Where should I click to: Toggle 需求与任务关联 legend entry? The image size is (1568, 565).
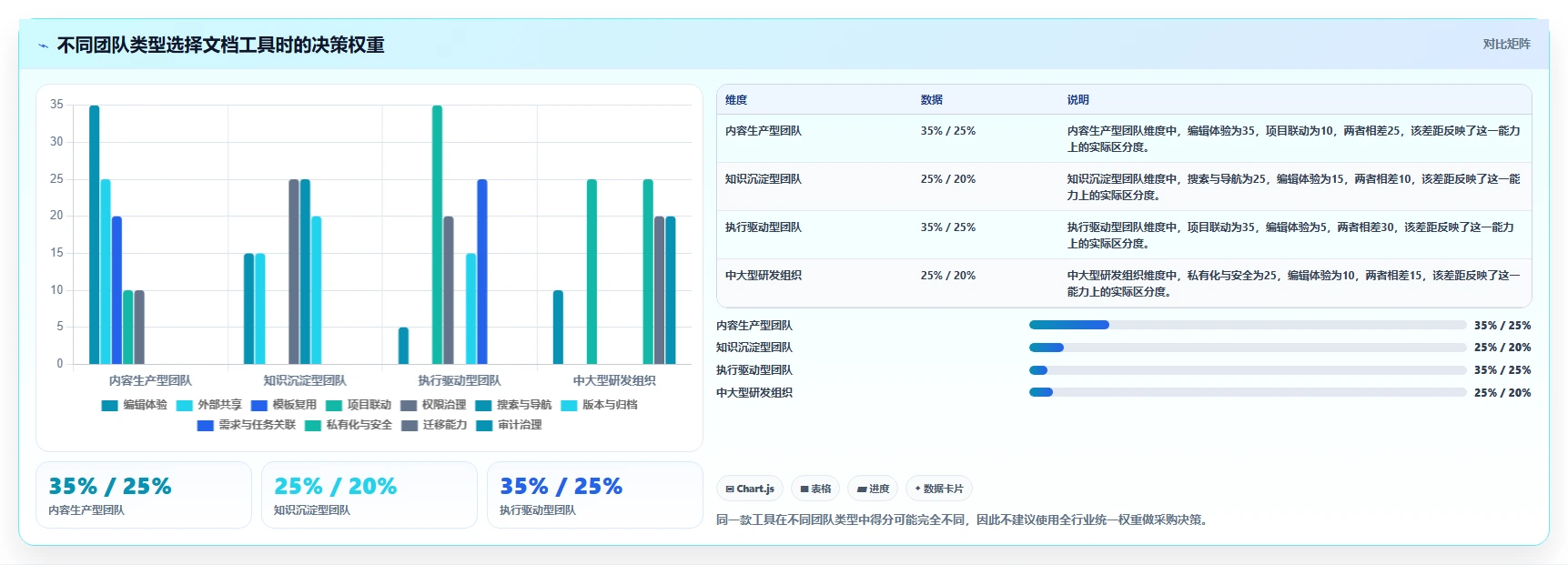point(247,425)
